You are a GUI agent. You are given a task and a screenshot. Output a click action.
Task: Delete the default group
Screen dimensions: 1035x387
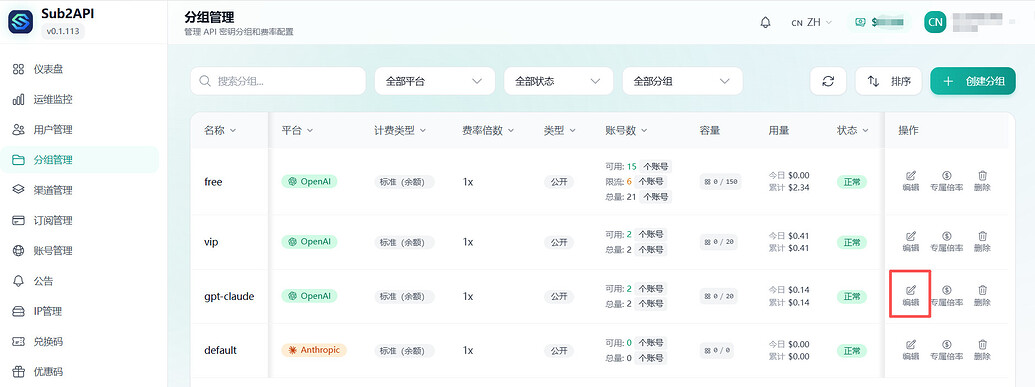[982, 350]
